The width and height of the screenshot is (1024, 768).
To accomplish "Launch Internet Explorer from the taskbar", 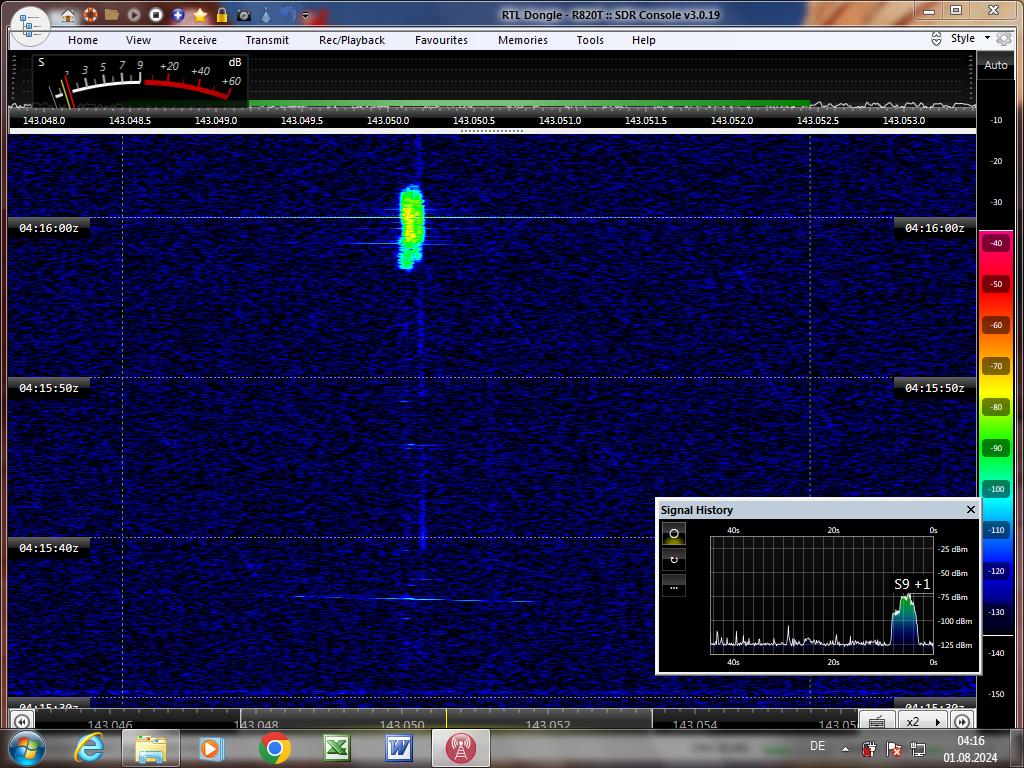I will (89, 748).
